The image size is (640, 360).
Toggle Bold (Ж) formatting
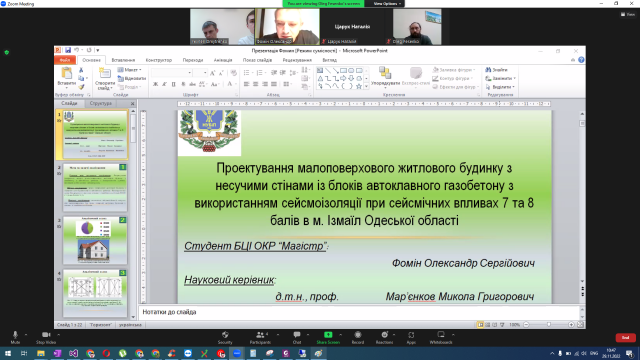(156, 84)
